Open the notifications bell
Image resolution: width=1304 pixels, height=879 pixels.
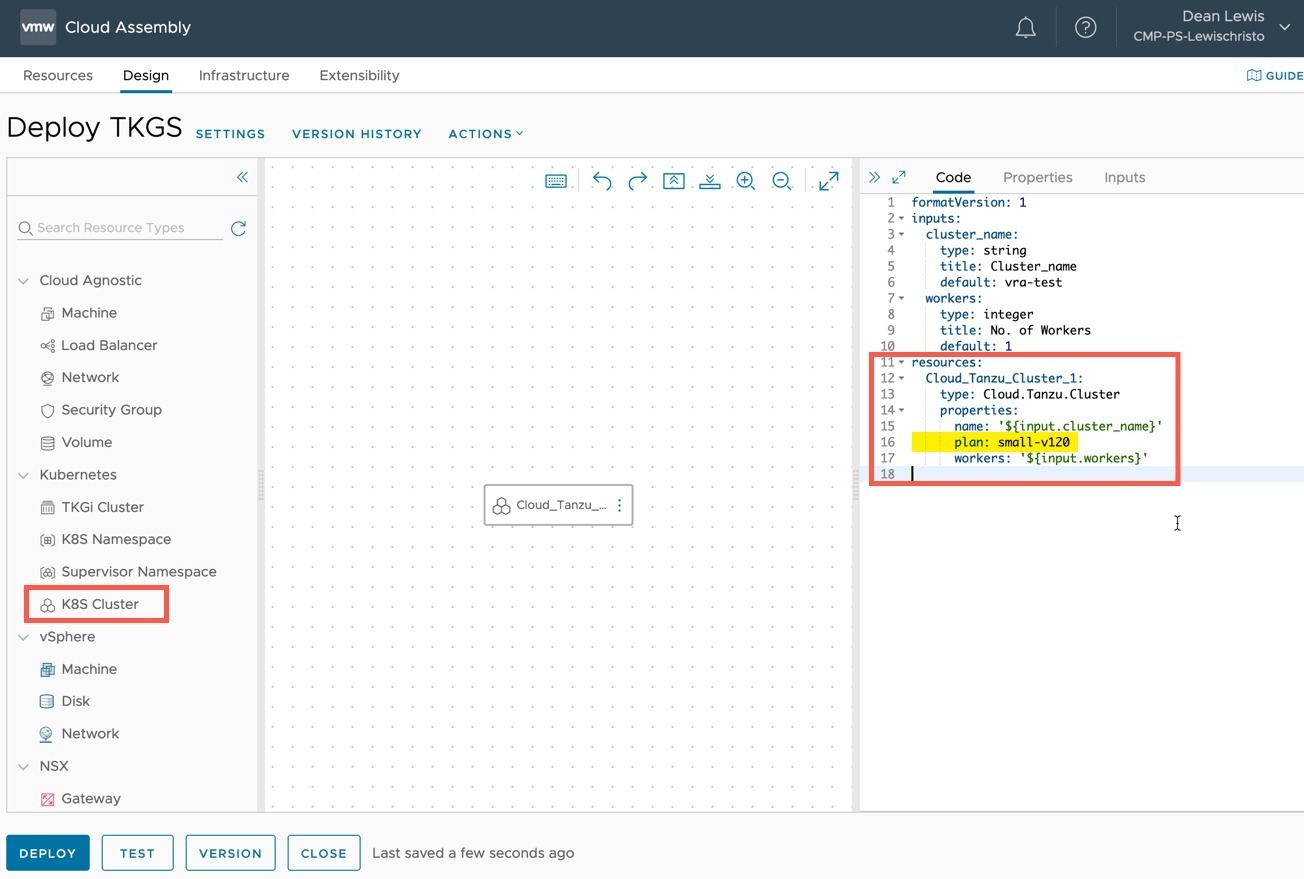1025,28
